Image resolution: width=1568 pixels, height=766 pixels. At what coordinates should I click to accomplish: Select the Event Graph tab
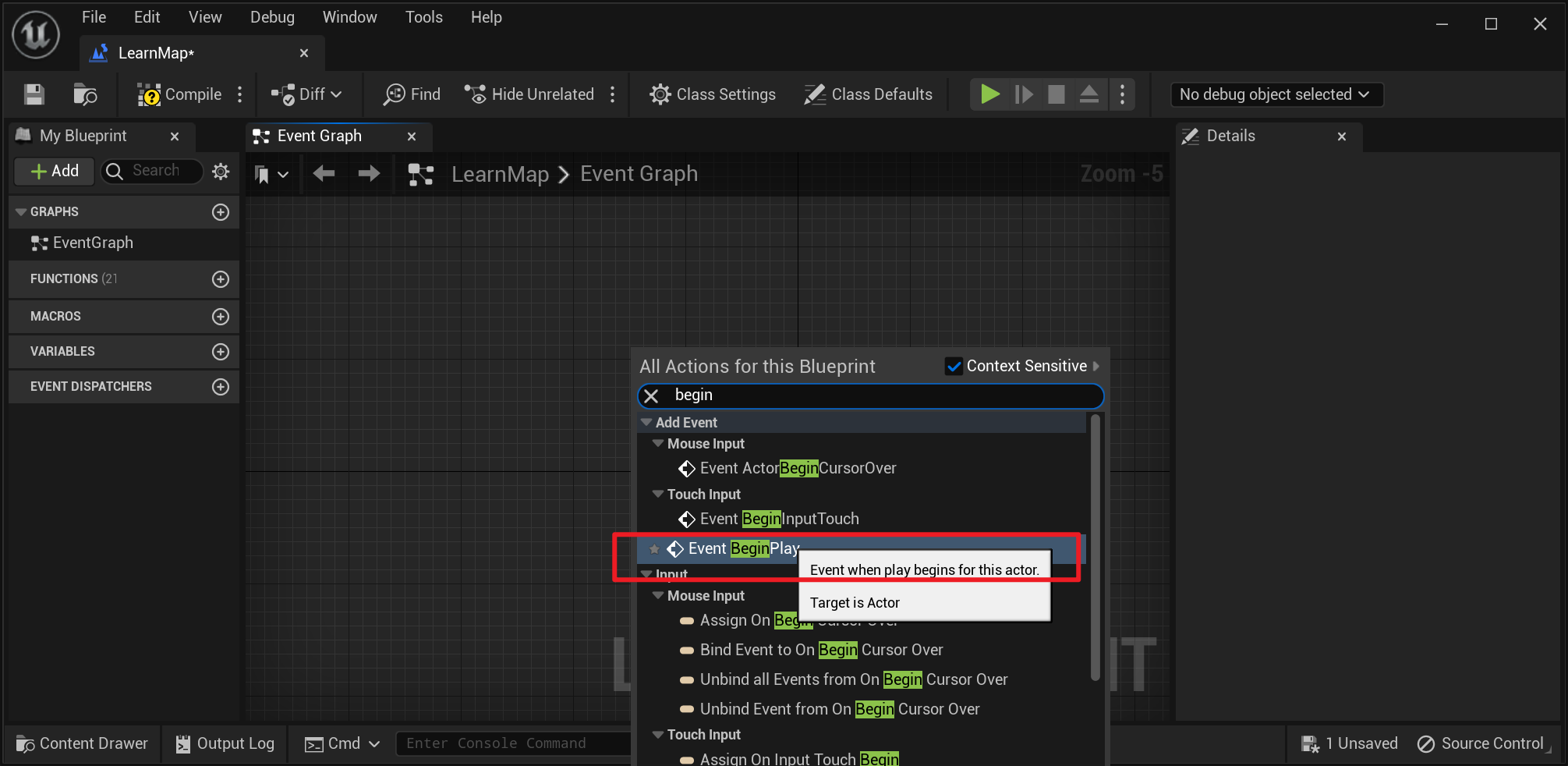(x=319, y=136)
